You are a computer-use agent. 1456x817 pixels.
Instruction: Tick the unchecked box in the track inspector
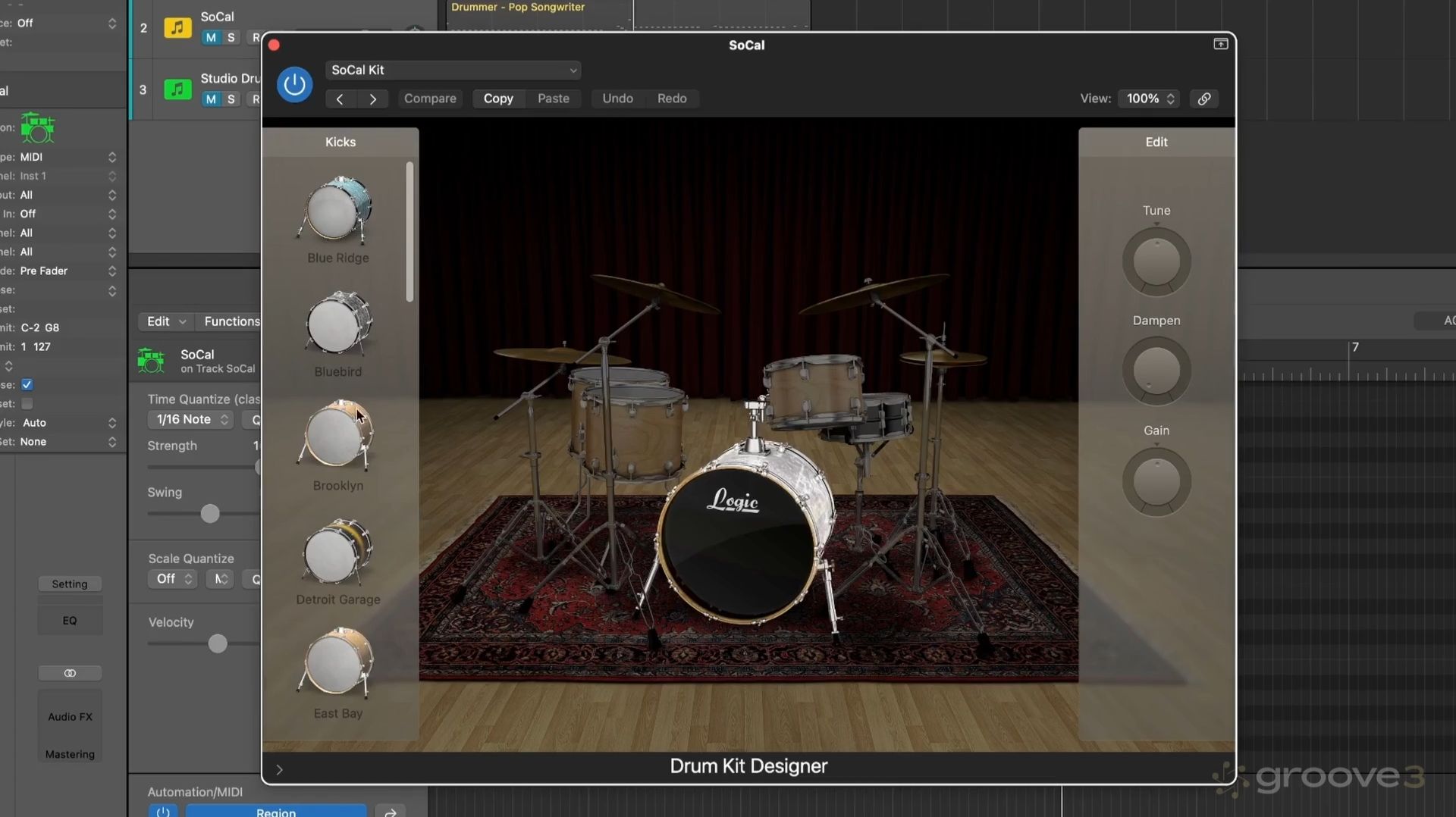(x=27, y=404)
